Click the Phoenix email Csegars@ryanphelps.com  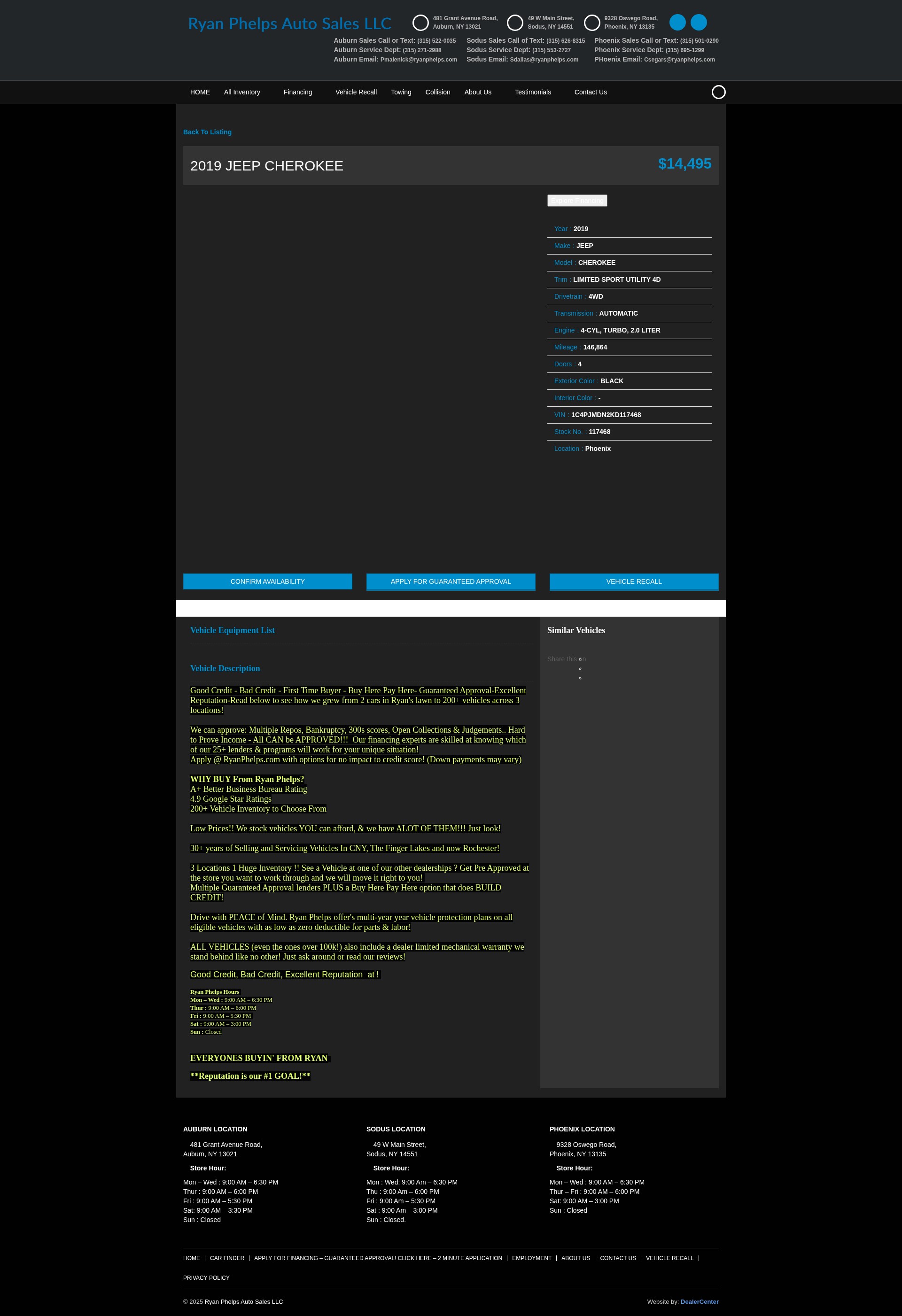tap(679, 60)
